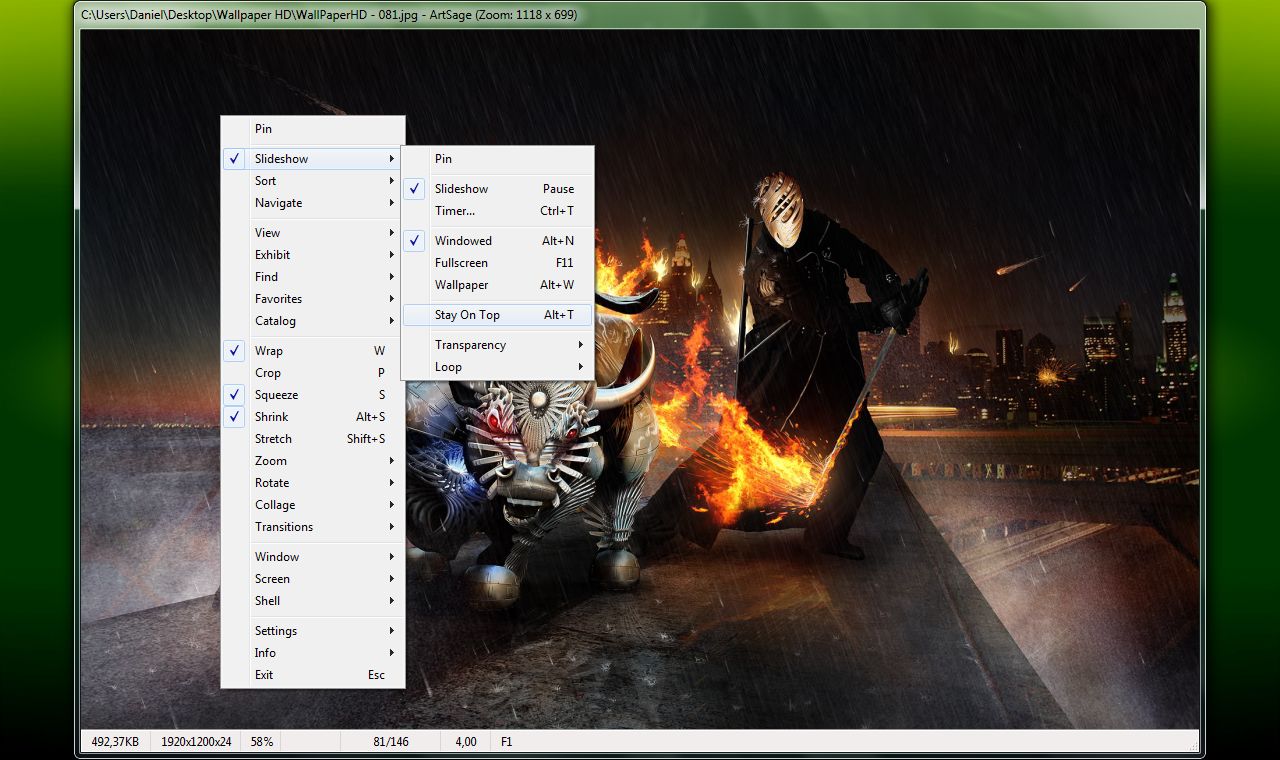The width and height of the screenshot is (1280, 760).
Task: Open the Zoom submenu
Action: (313, 461)
